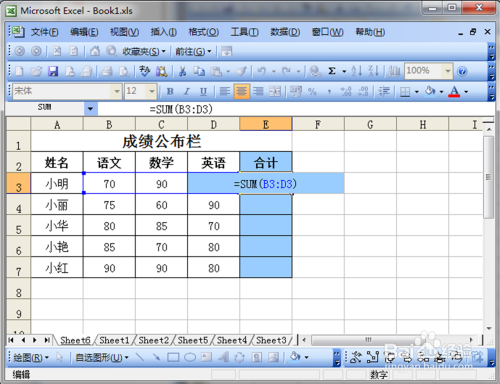Toggle the highlighted Center alignment button
Image resolution: width=500 pixels, height=384 pixels.
[242, 91]
